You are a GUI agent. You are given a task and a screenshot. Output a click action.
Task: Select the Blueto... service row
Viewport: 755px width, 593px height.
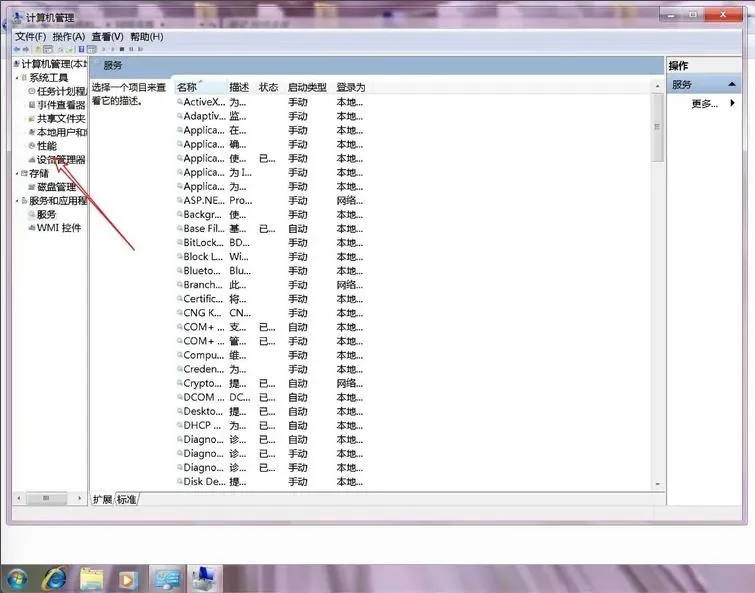tap(270, 271)
